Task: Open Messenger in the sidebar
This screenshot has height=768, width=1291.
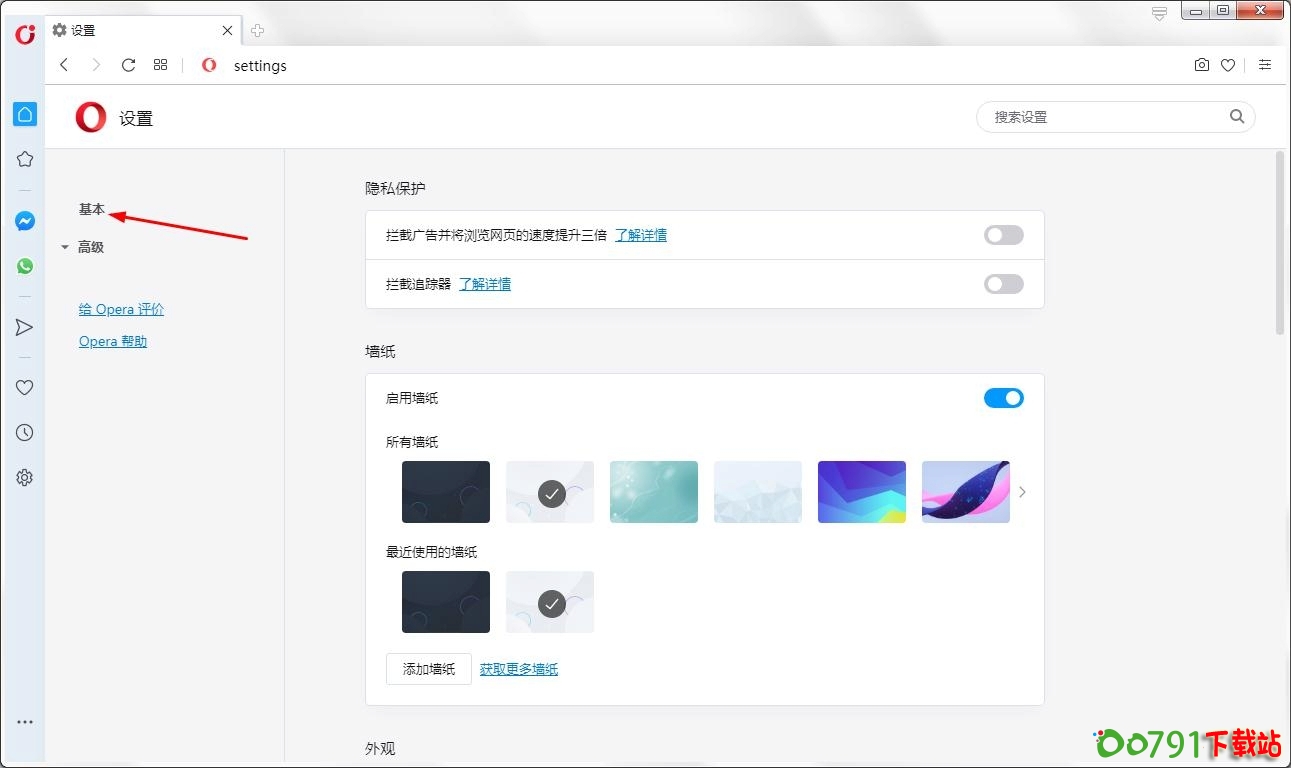Action: point(25,221)
